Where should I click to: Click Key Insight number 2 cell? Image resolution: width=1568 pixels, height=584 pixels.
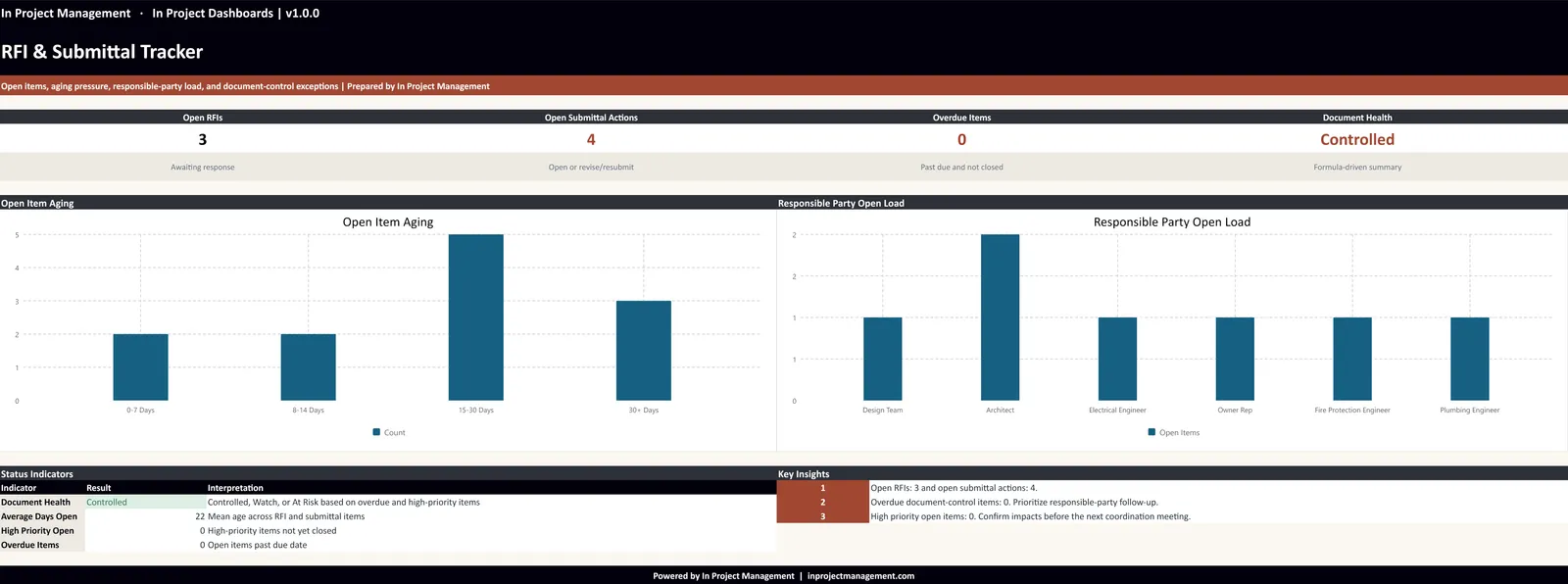(822, 503)
